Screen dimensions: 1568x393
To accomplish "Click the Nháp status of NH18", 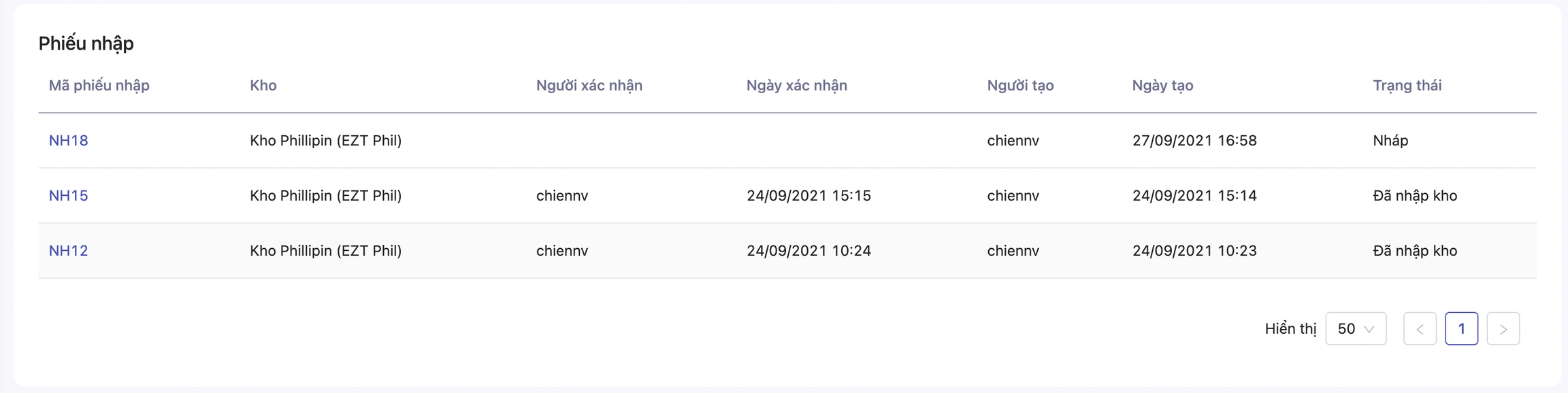I will click(x=1390, y=141).
